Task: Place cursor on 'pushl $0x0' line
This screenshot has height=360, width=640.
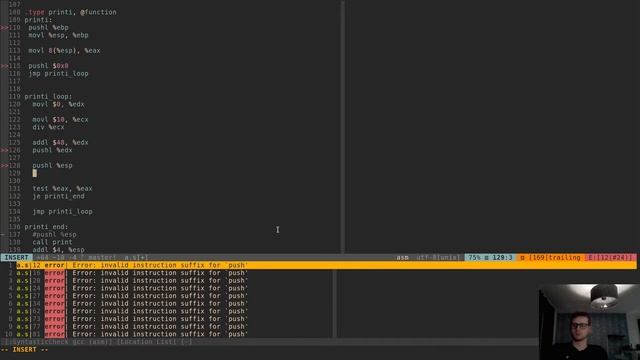Action: click(x=49, y=66)
